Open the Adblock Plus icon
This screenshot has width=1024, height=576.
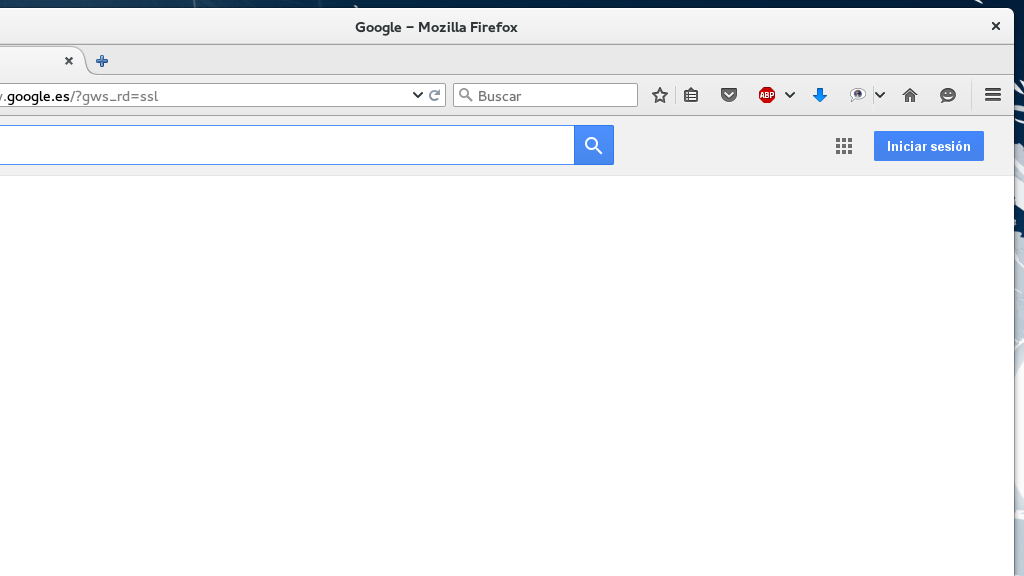pyautogui.click(x=765, y=94)
